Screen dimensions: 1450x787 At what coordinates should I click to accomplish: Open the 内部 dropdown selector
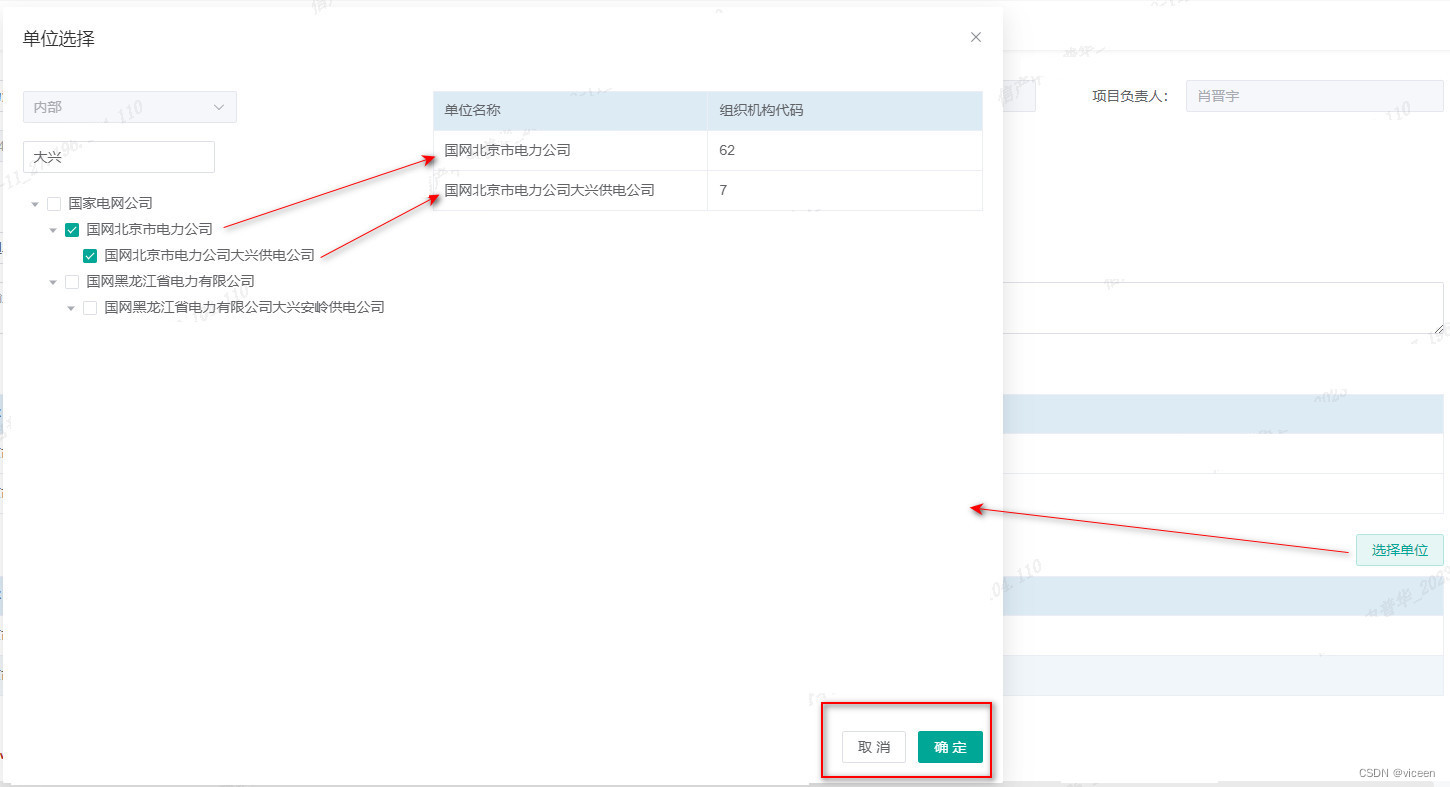[130, 107]
